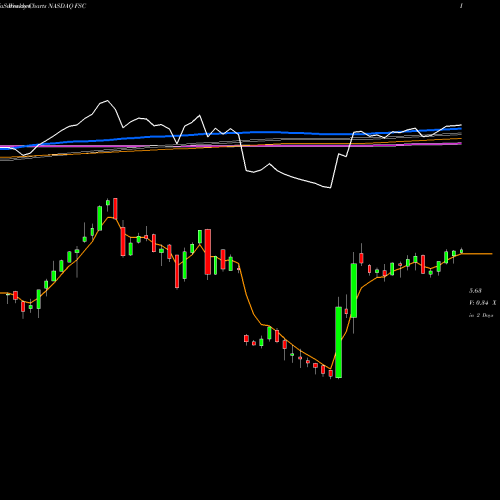
Task: Click the lowest point of the white indicator line
Action: pyautogui.click(x=330, y=188)
